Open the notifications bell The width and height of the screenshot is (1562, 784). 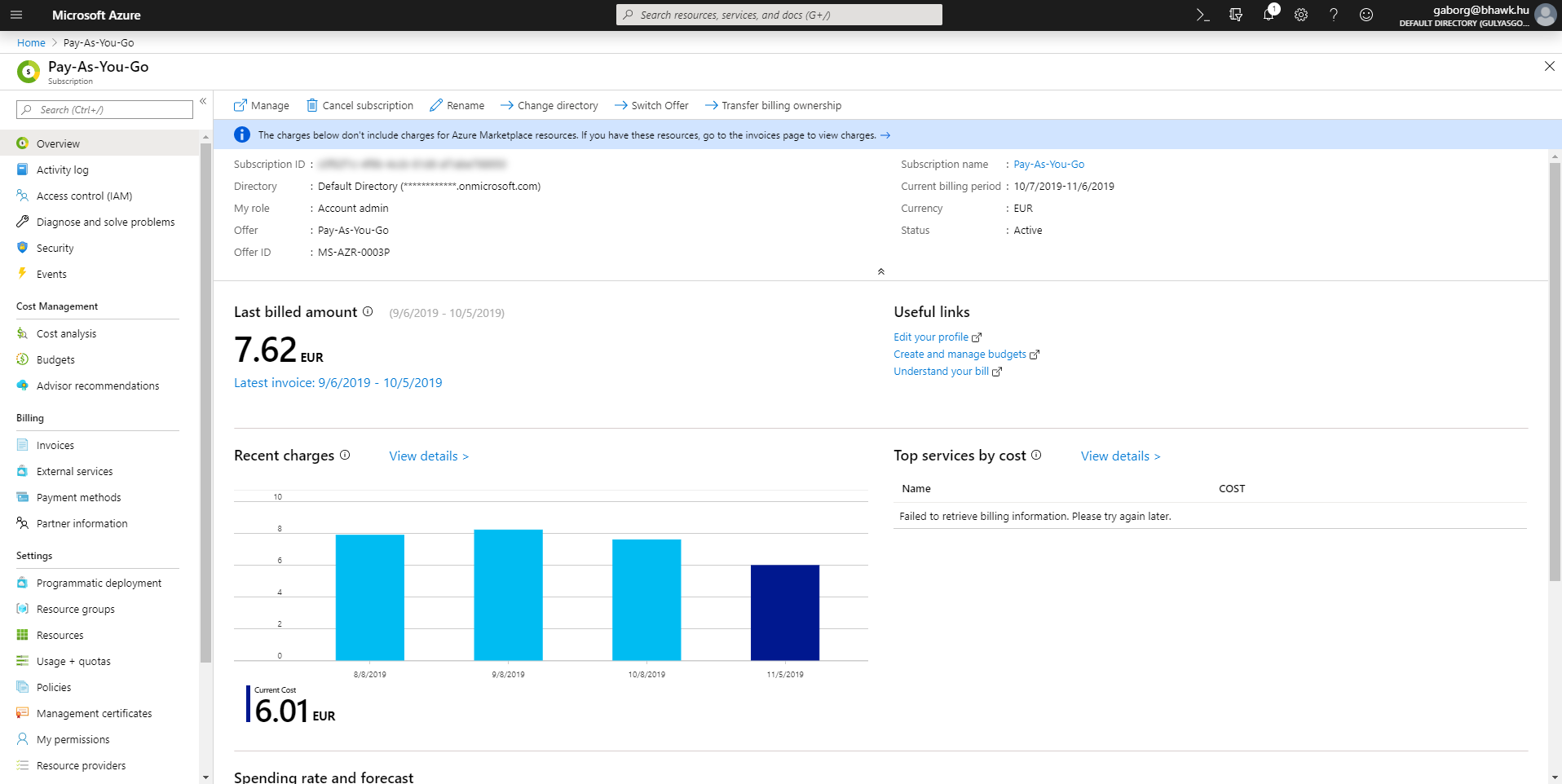1269,15
